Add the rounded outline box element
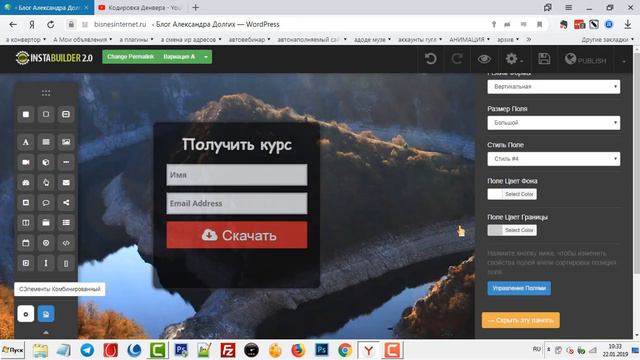Viewport: 640px width, 360px height. [x=46, y=114]
